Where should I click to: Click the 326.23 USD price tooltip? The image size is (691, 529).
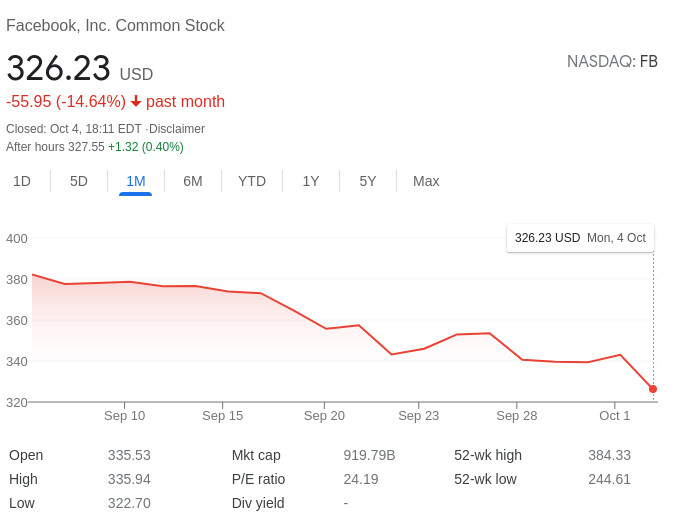580,238
